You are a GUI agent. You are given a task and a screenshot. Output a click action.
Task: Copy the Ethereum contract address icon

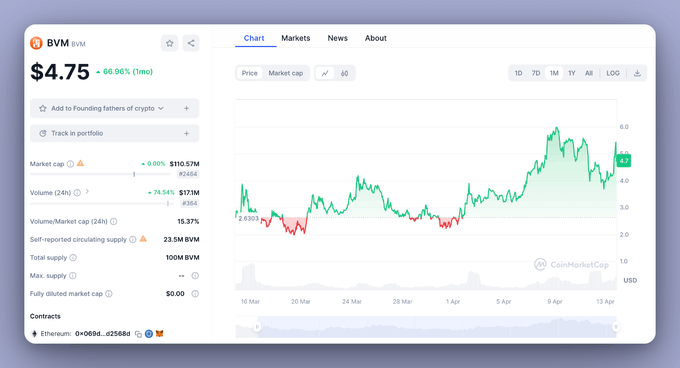(138, 334)
